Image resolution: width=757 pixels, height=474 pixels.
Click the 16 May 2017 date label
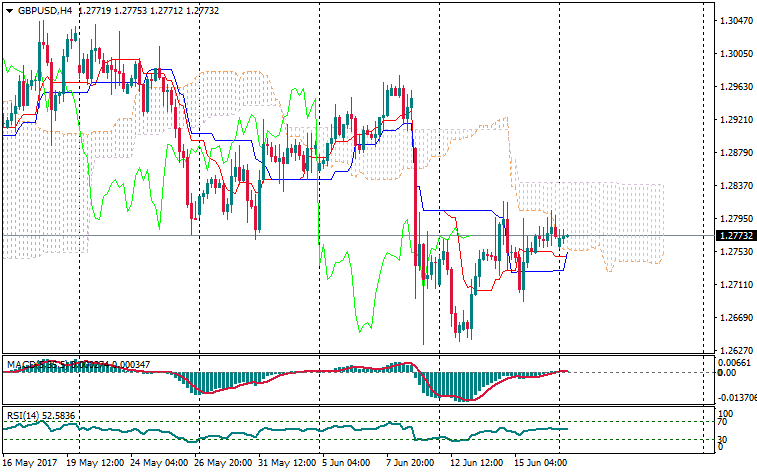click(x=31, y=464)
